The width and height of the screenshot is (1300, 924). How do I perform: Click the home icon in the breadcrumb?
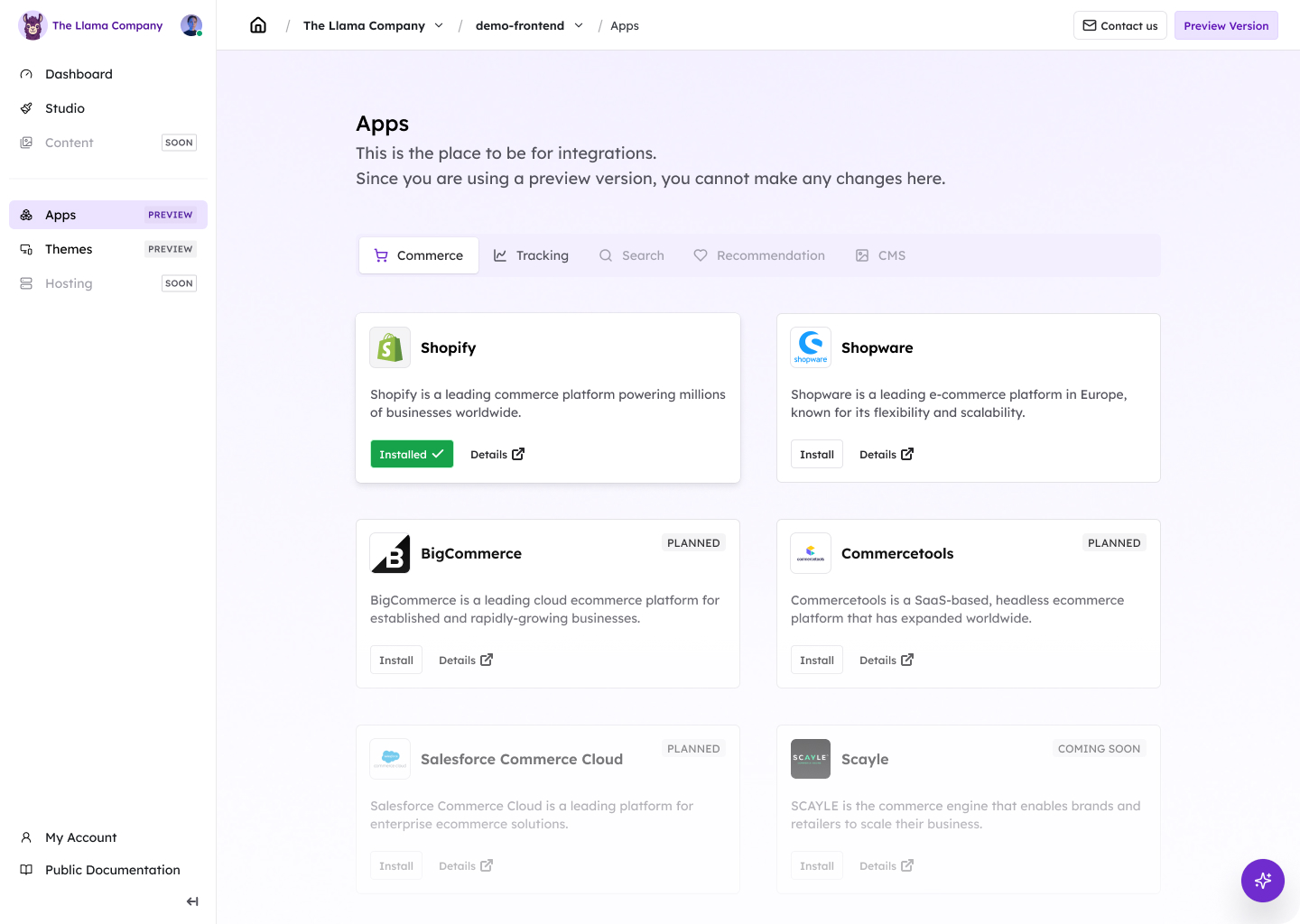(x=258, y=25)
